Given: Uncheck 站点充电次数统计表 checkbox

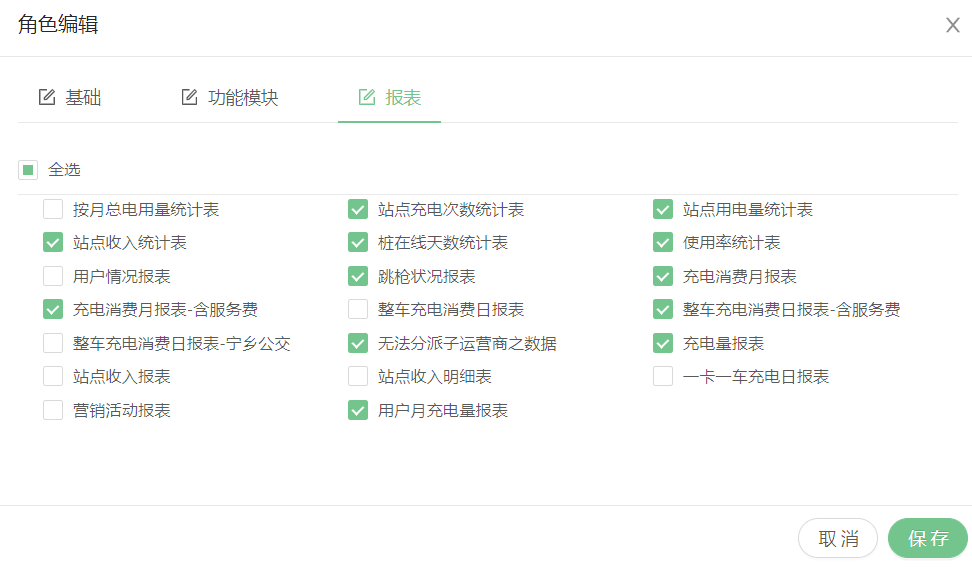Looking at the screenshot, I should point(358,210).
